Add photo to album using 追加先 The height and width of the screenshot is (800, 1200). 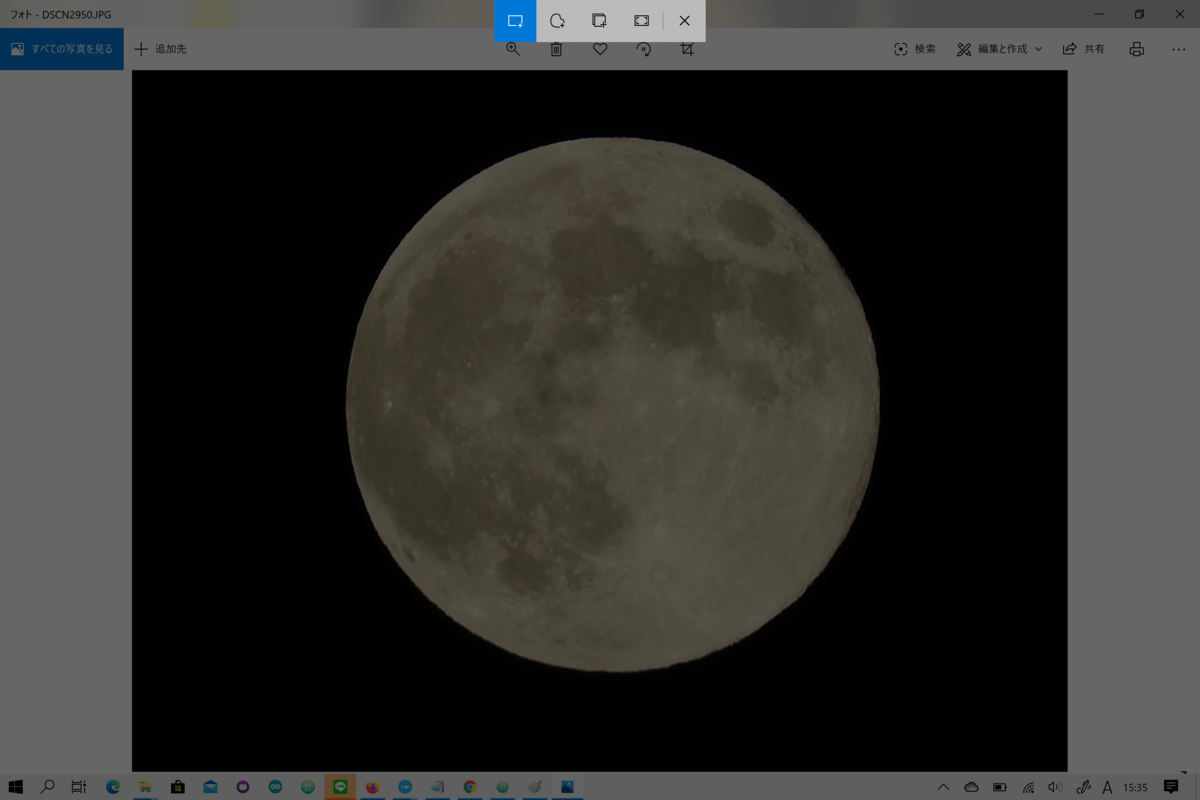click(160, 47)
